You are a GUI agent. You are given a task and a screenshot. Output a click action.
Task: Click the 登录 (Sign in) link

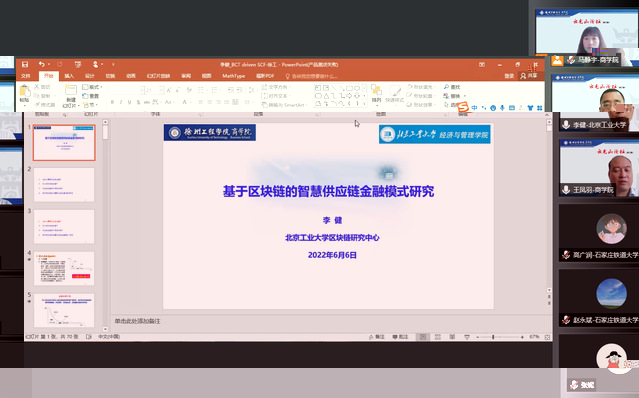(x=509, y=76)
